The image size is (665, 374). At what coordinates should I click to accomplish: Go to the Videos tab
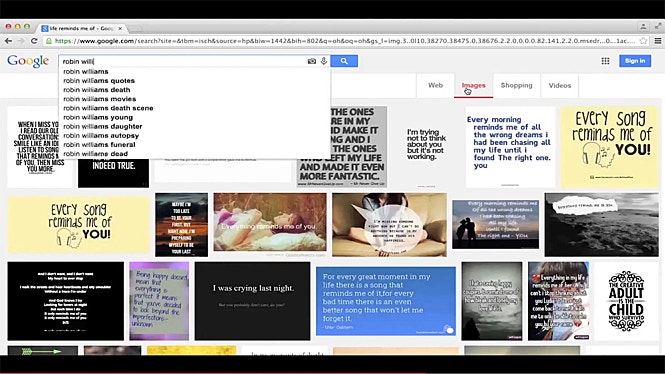click(x=560, y=85)
